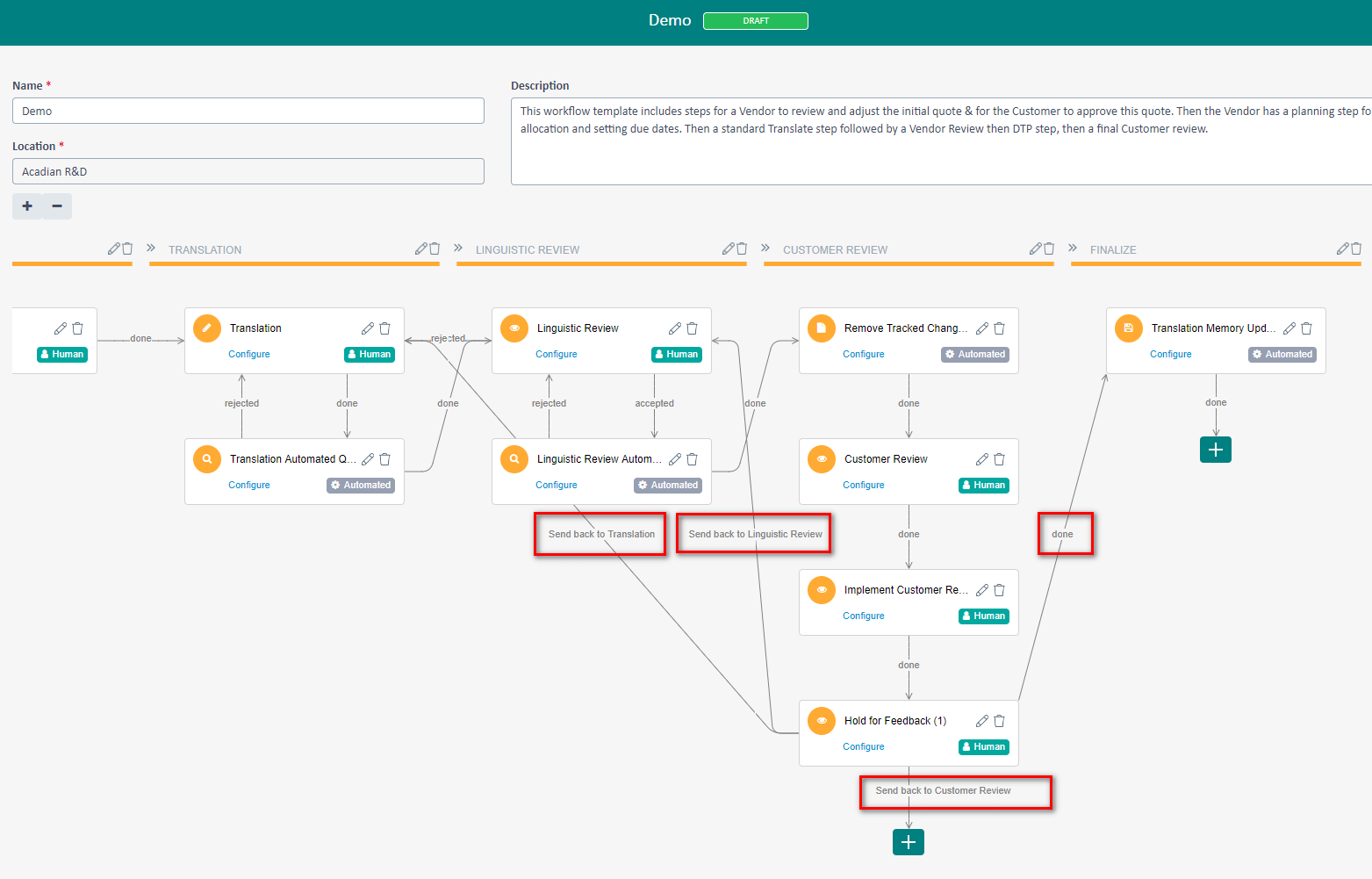Delete the CUSTOMER REVIEW phase column
Screen dimensions: 1372x879
click(x=1049, y=249)
